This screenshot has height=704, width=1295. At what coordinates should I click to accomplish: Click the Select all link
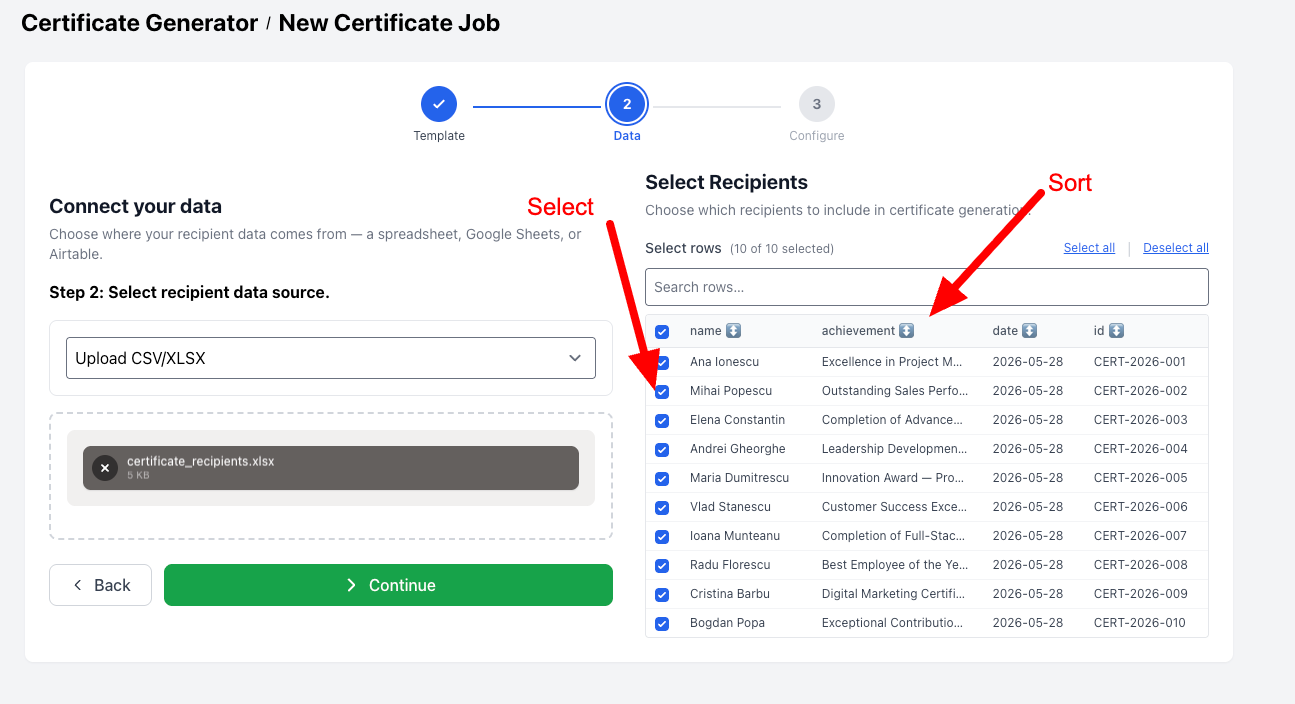coord(1089,248)
